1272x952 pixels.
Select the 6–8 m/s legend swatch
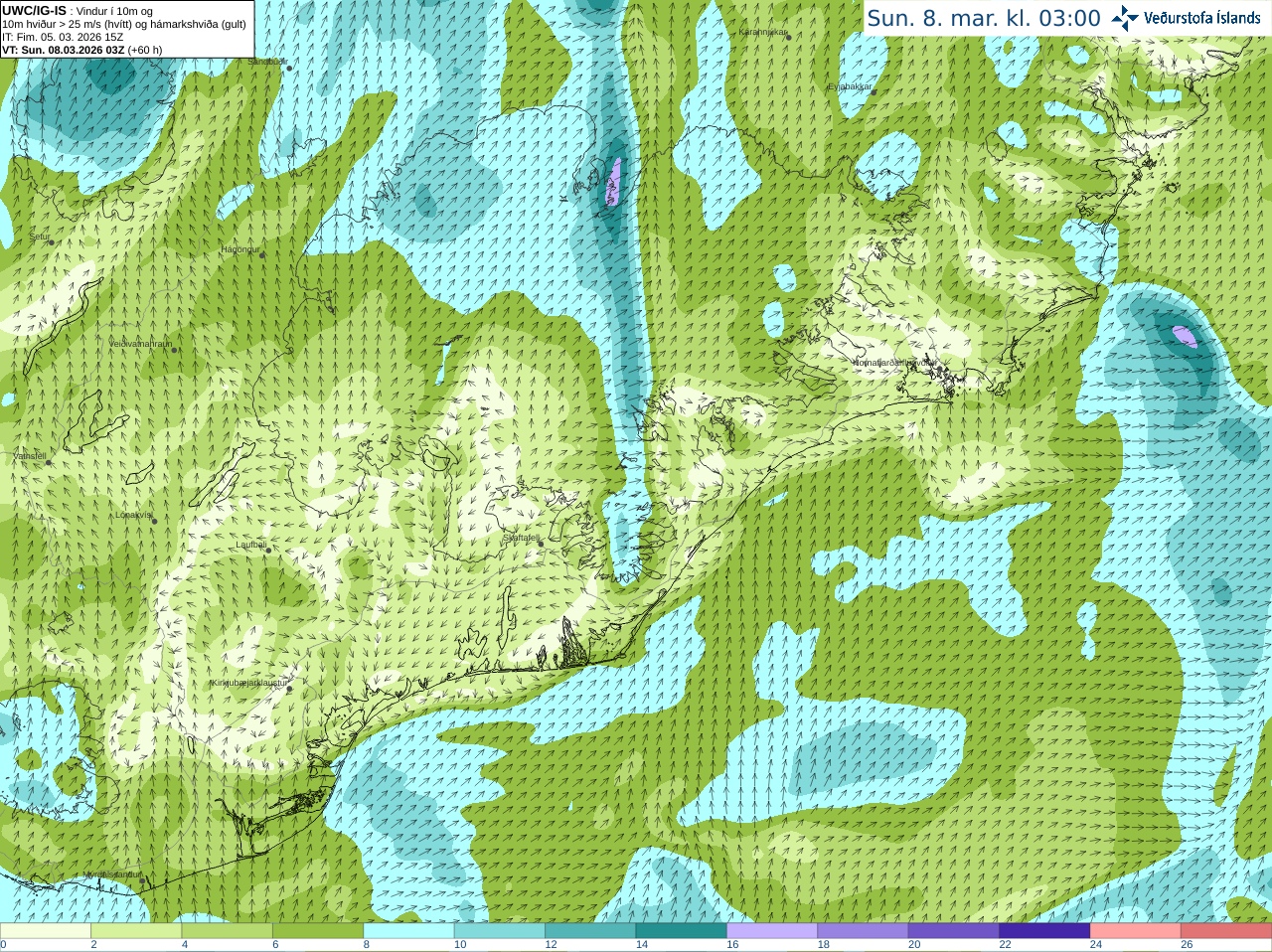coord(318,931)
